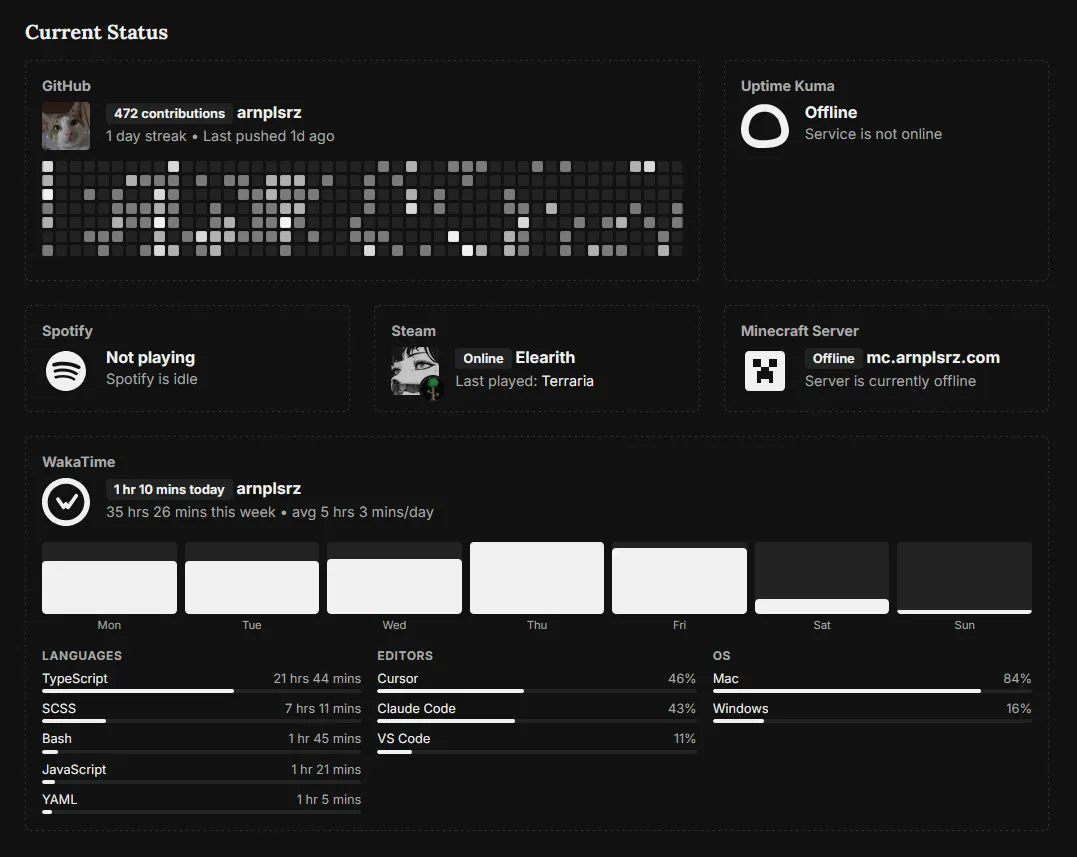The image size is (1077, 857).
Task: Click the Bash language label
Action: click(56, 739)
